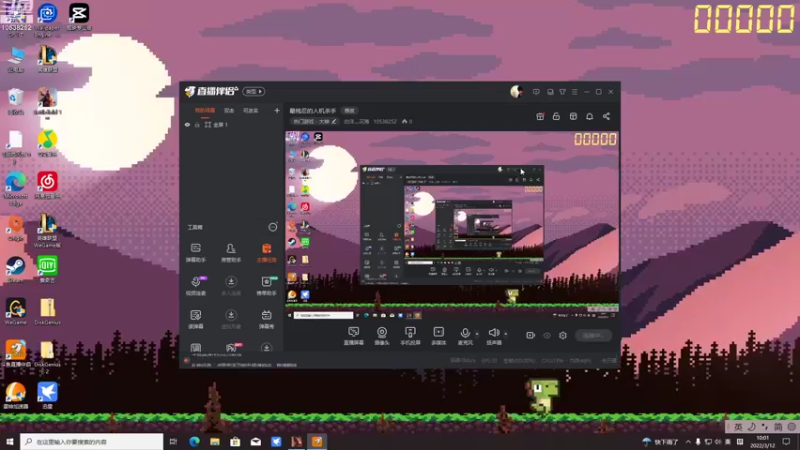Open the skin icon in the title bar
Screen dimensions: 800x450
point(562,92)
